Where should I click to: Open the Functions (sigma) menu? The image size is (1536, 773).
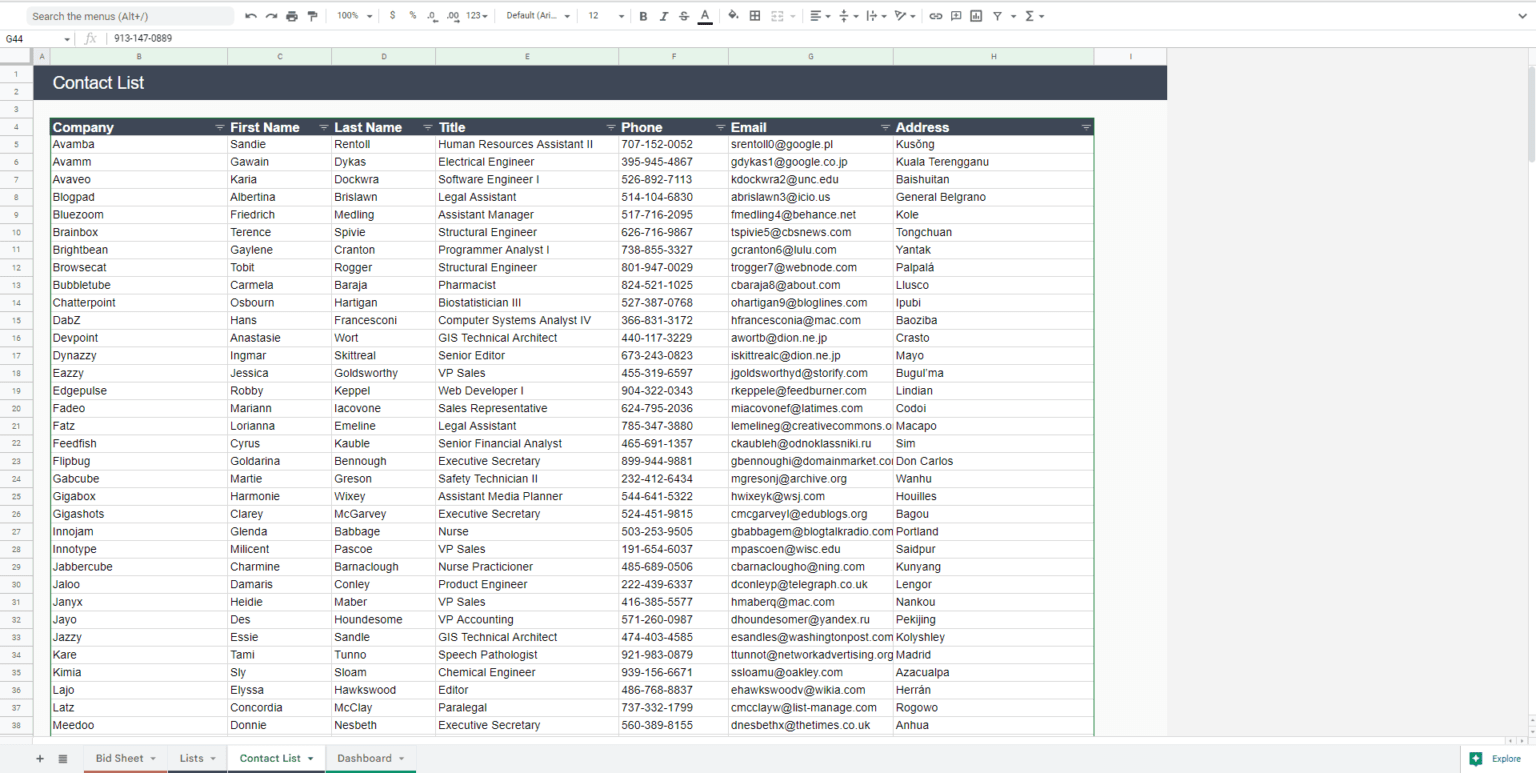1032,15
